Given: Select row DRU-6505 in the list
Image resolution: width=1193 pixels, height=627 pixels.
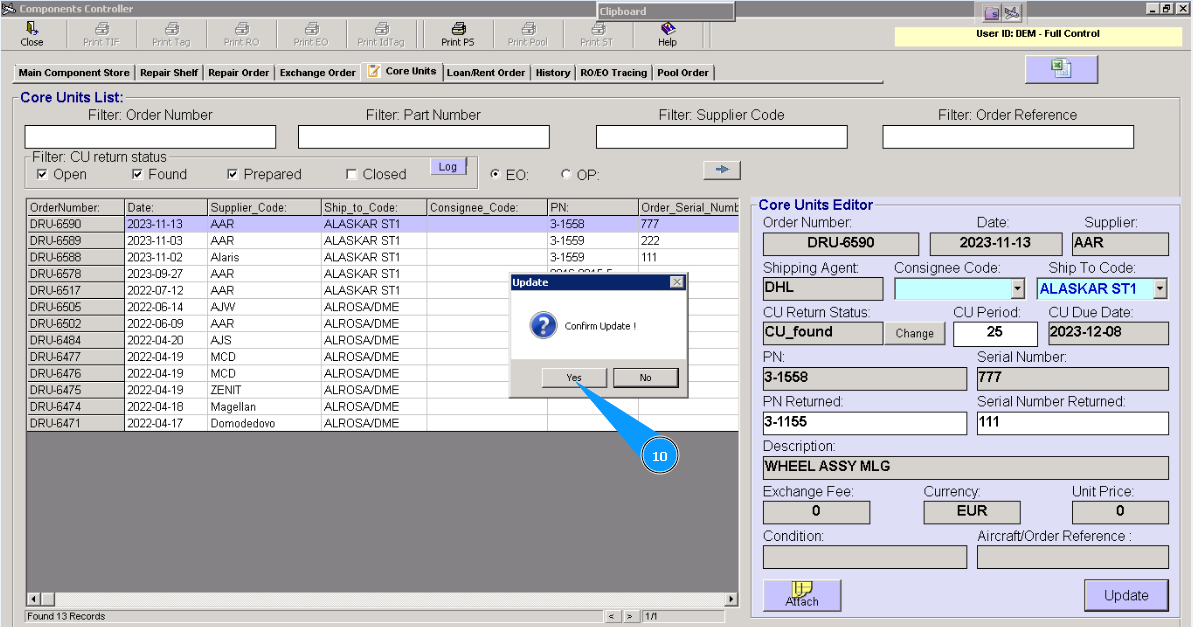Looking at the screenshot, I should click(x=383, y=307).
